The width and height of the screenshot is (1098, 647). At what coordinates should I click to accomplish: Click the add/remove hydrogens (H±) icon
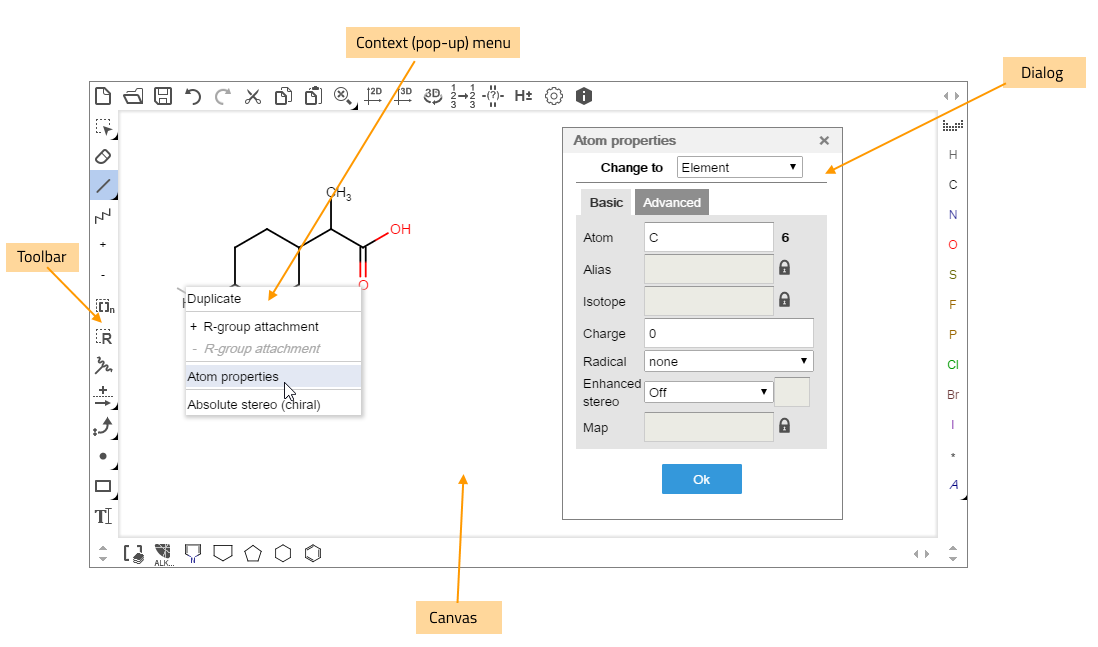(523, 96)
